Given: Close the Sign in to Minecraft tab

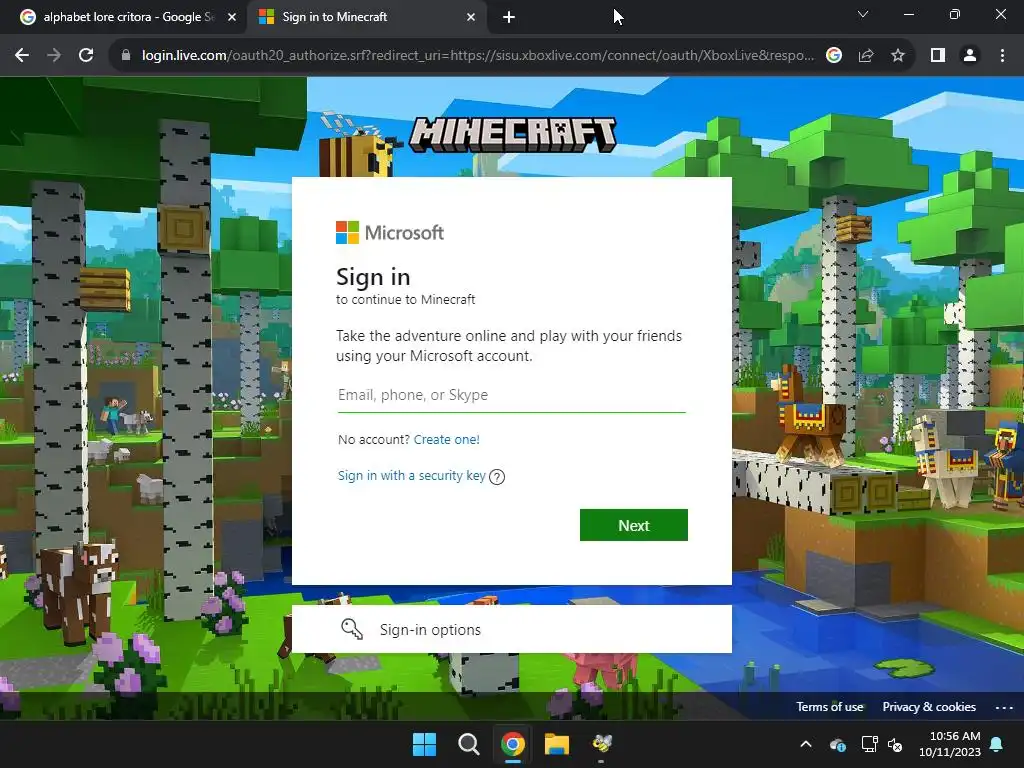Looking at the screenshot, I should pyautogui.click(x=471, y=17).
